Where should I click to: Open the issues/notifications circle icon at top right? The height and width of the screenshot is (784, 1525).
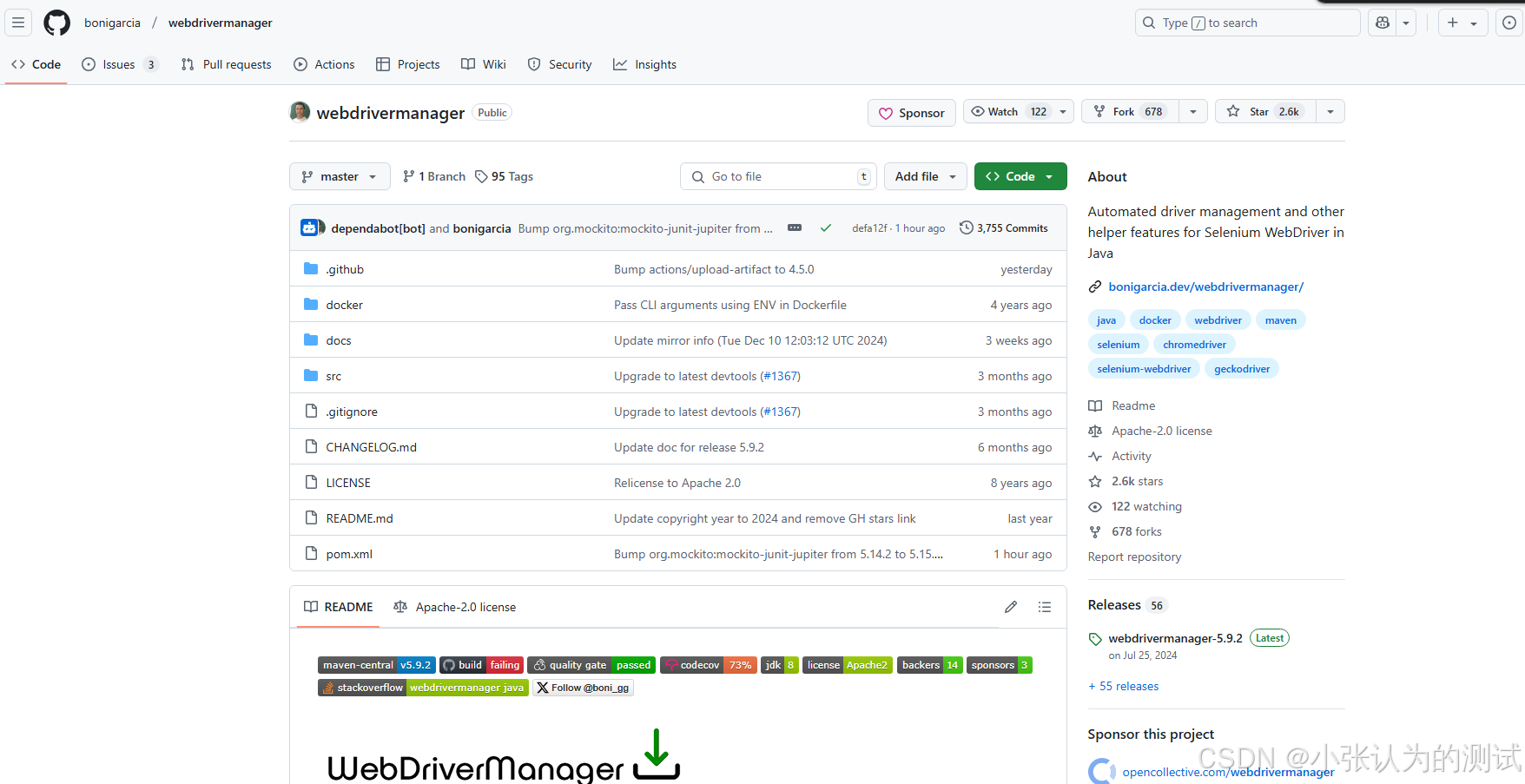coord(1509,23)
